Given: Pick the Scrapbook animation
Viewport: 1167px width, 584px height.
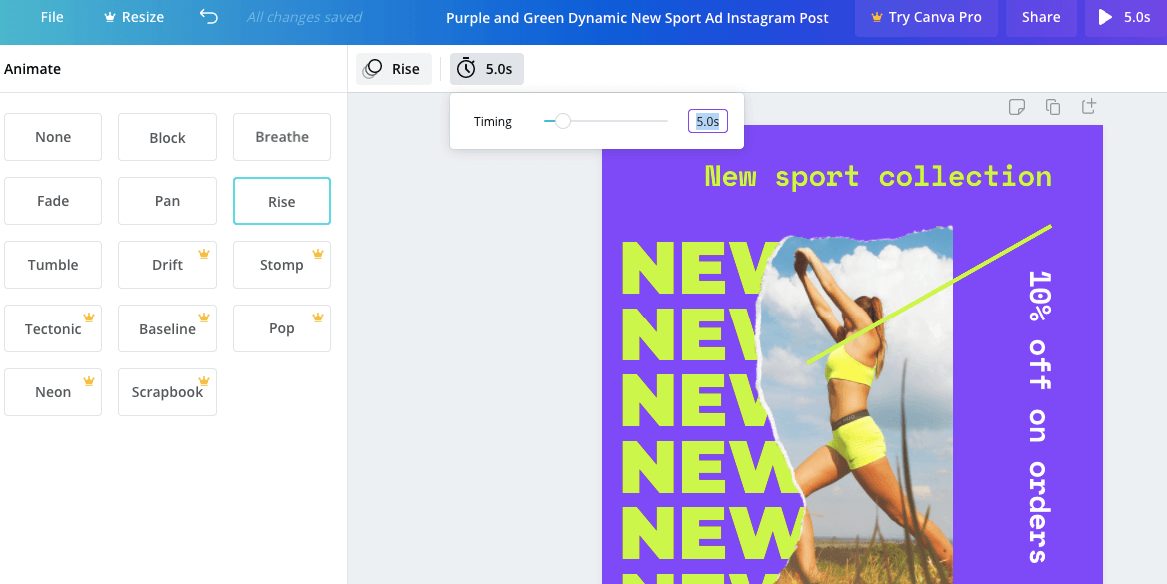Looking at the screenshot, I should [167, 391].
